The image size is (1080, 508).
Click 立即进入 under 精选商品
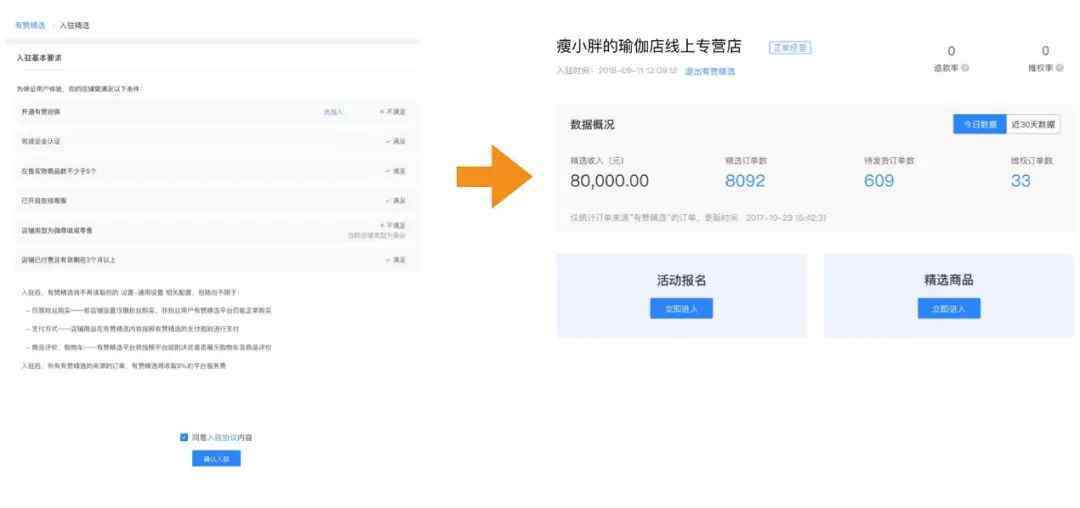coord(948,309)
